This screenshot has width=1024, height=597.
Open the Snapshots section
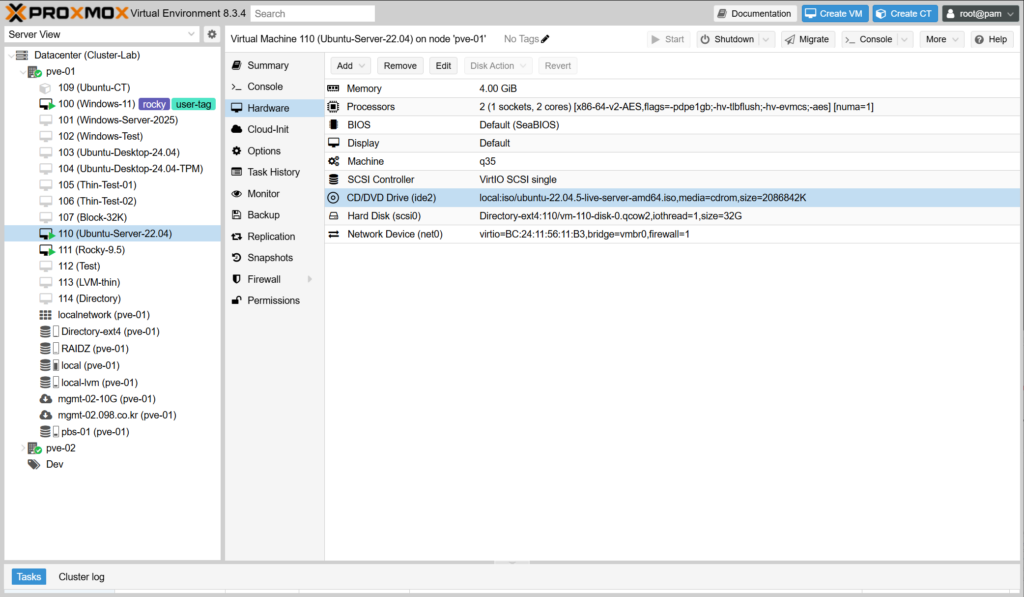coord(270,258)
